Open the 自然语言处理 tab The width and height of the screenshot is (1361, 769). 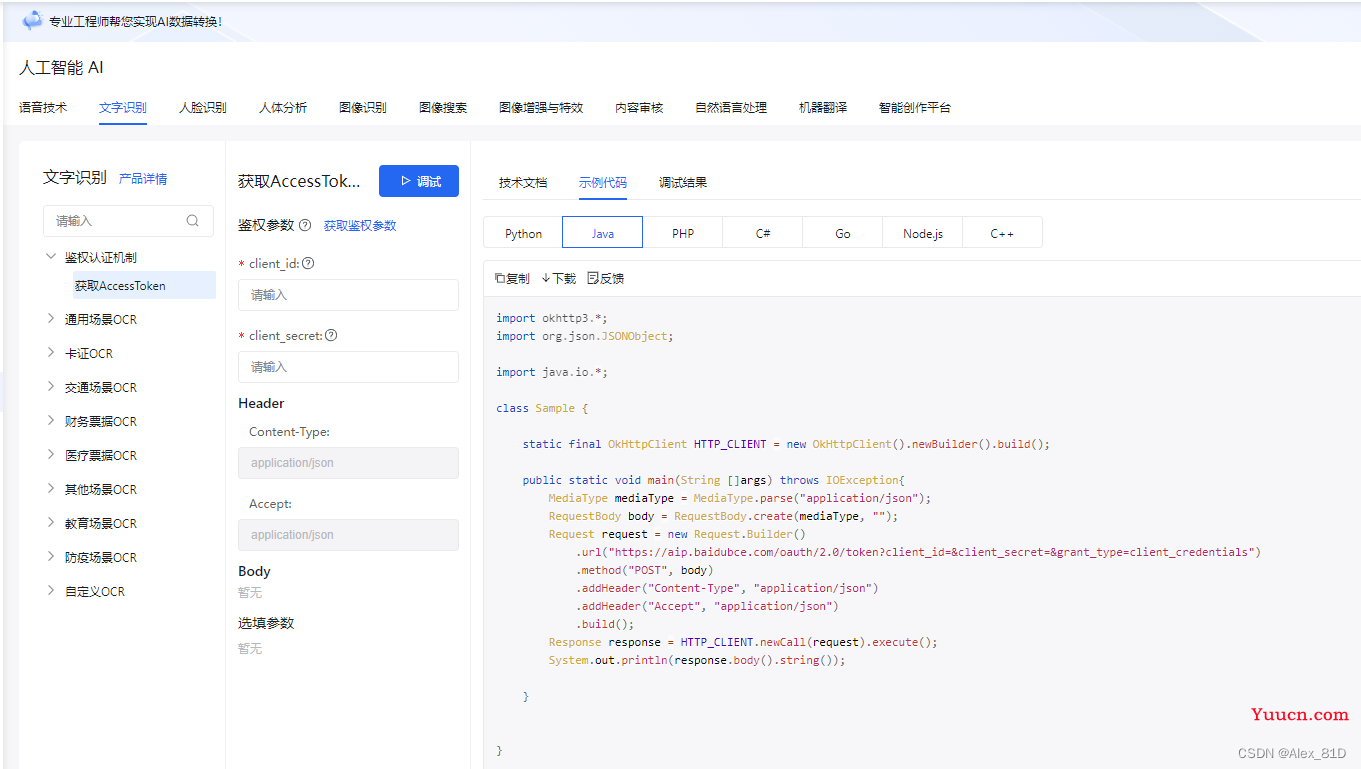coord(731,107)
